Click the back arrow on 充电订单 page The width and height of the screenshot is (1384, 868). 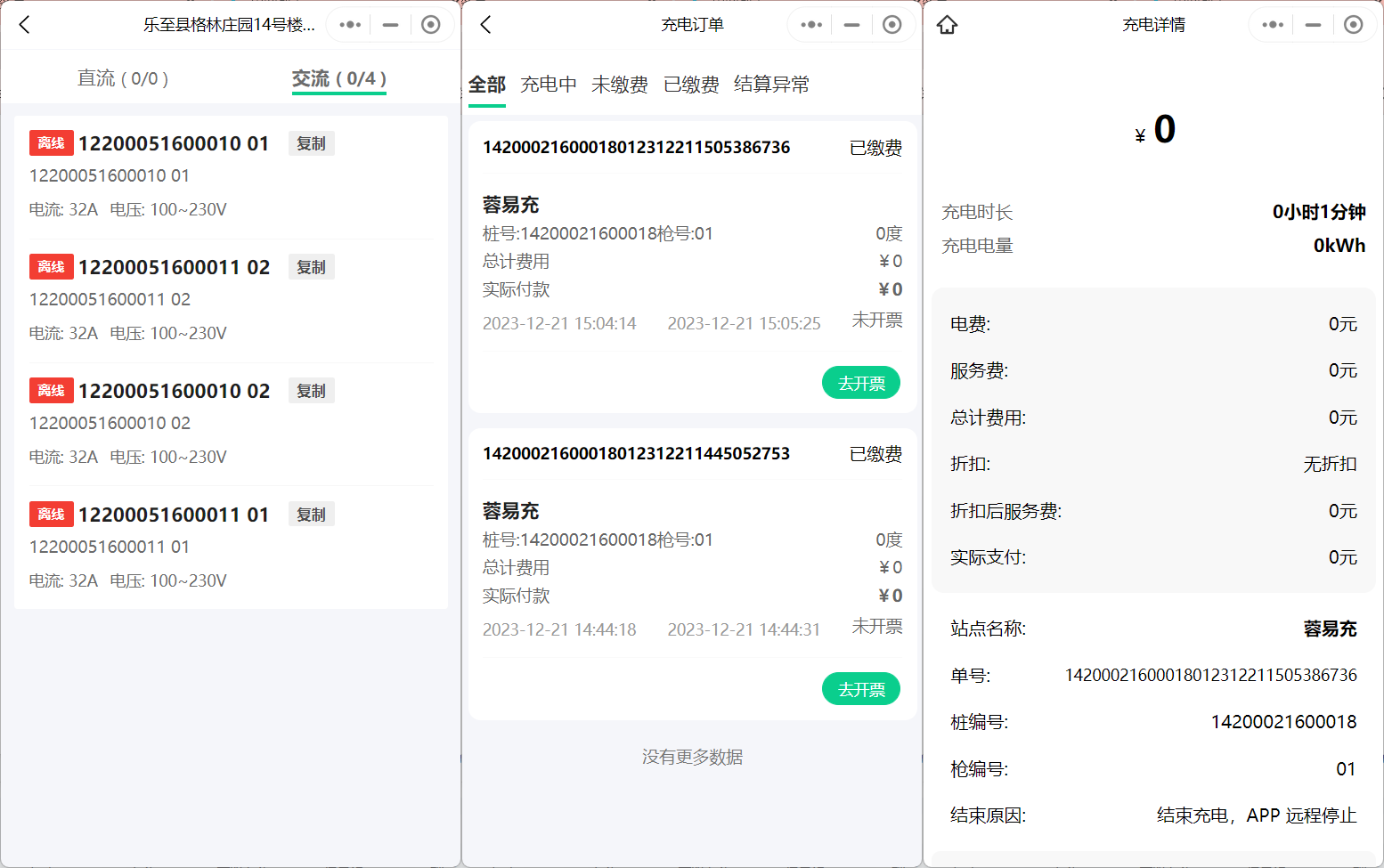click(485, 25)
